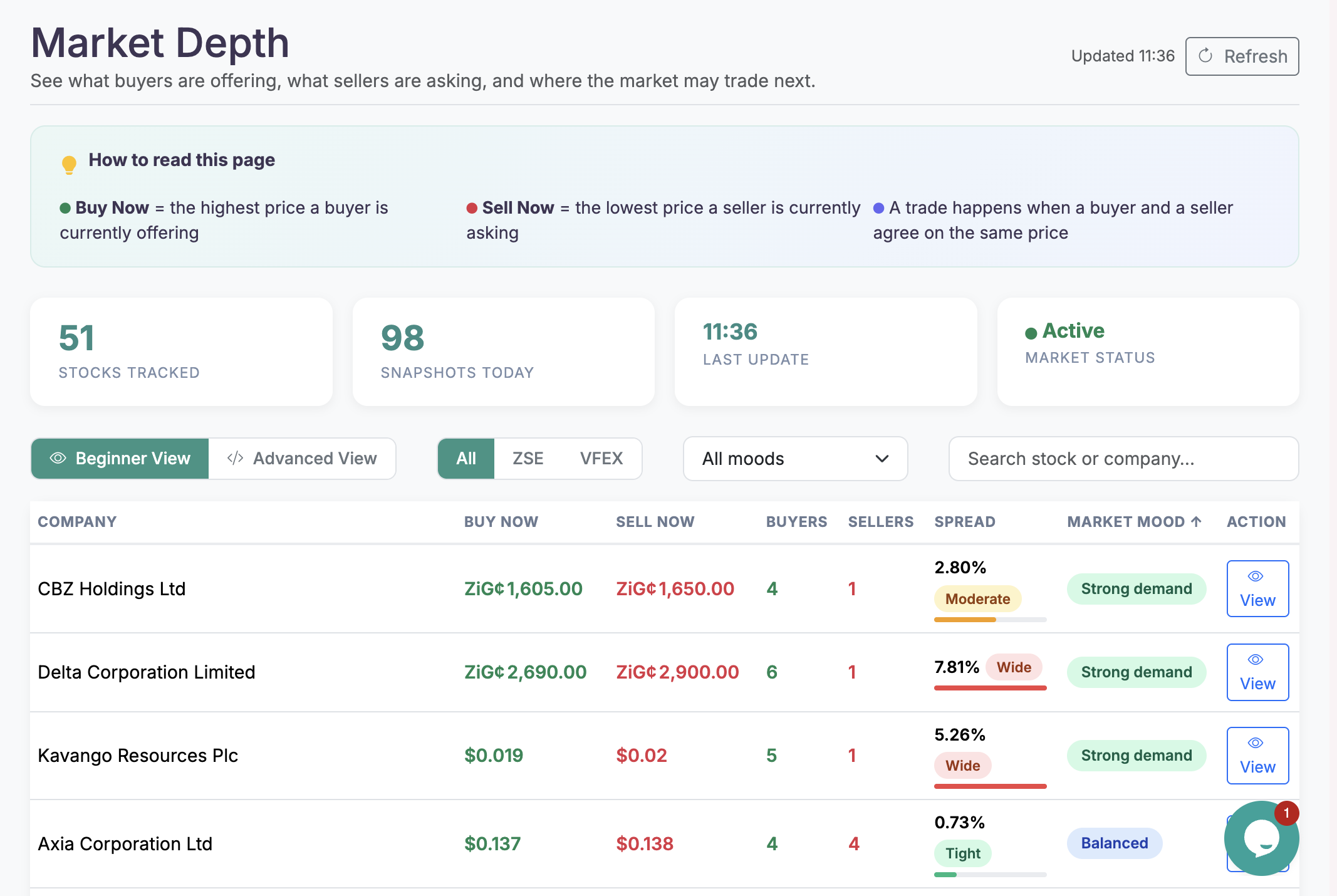The image size is (1337, 896).
Task: Select the All exchanges tab
Action: 466,458
